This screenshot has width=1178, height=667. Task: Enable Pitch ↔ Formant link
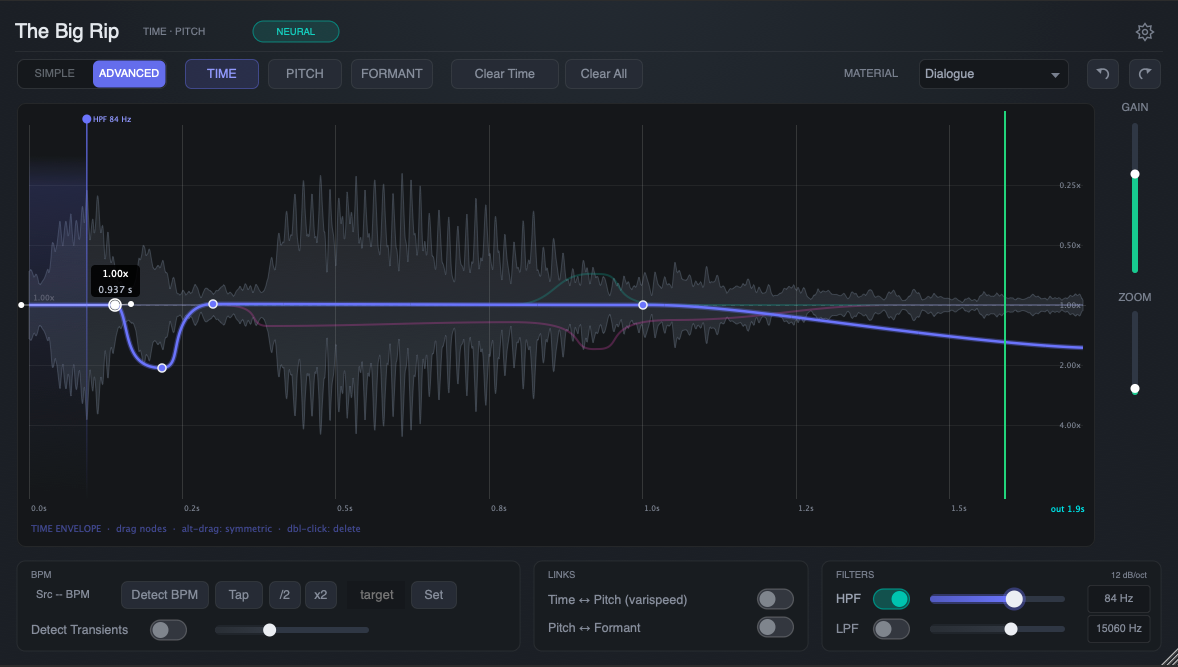(775, 627)
